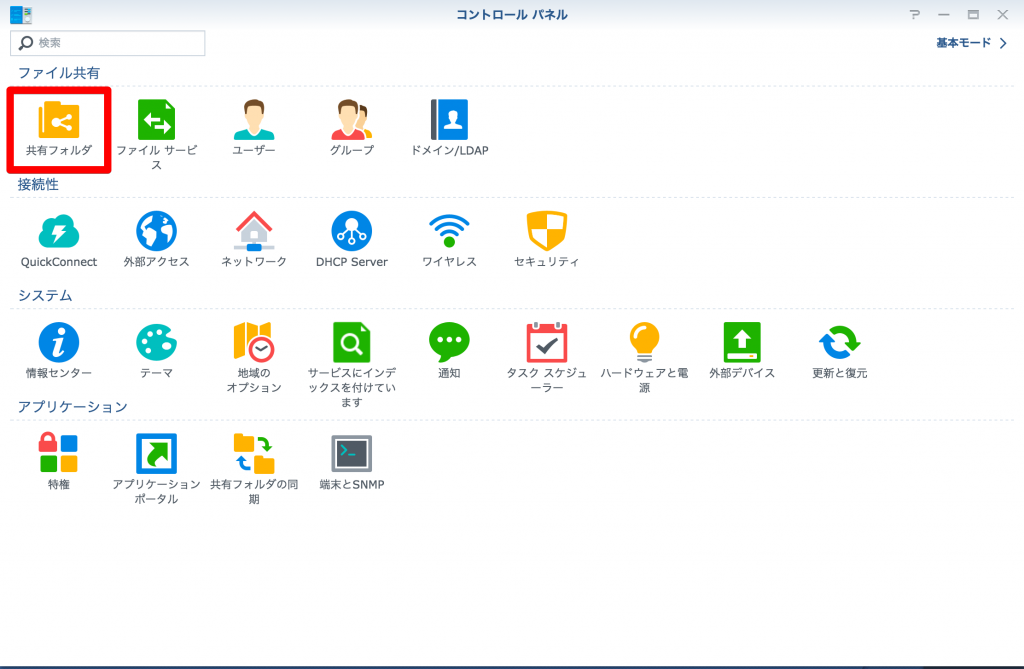Click the search magnifier icon
This screenshot has width=1024, height=669.
[x=26, y=43]
